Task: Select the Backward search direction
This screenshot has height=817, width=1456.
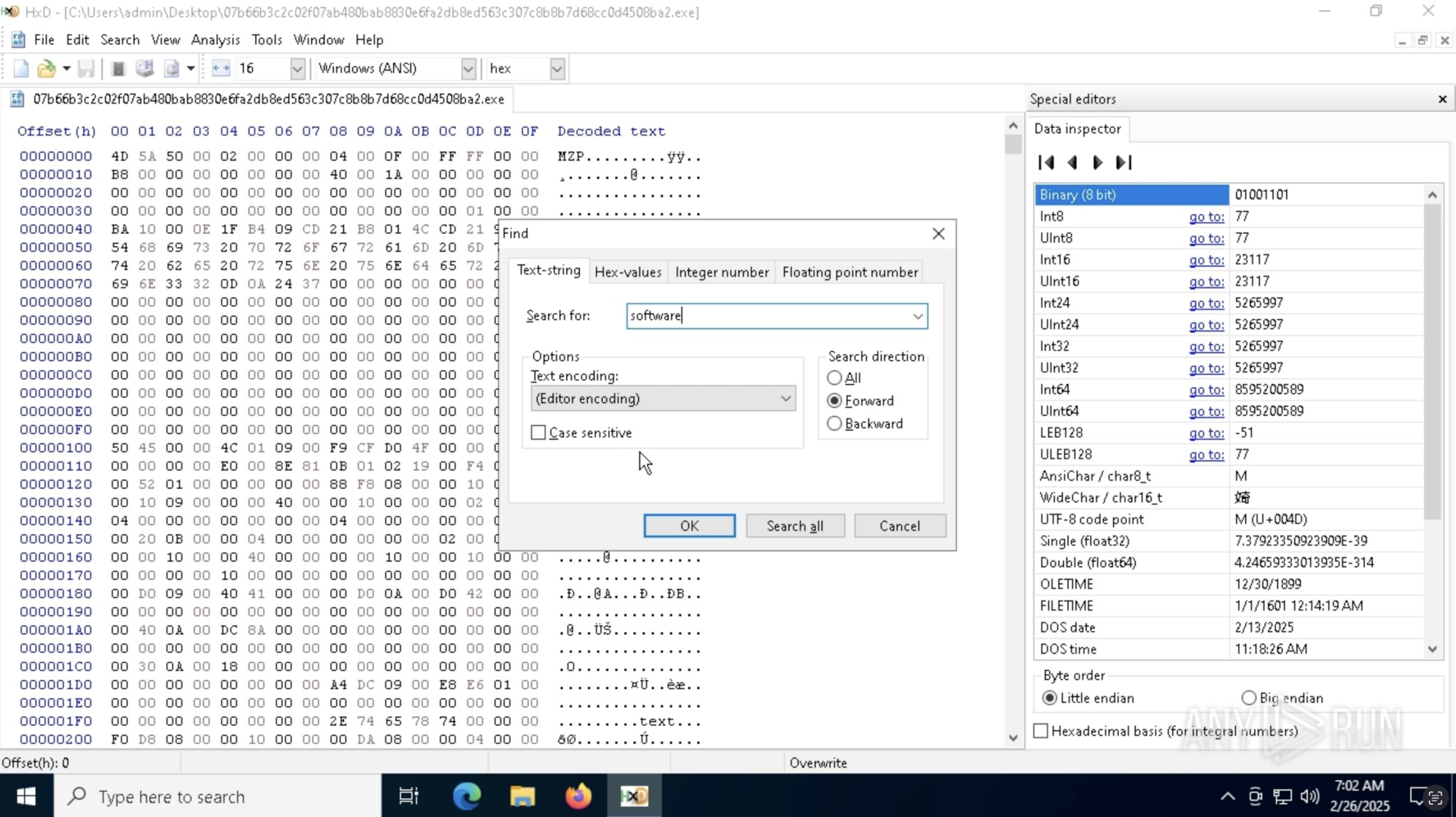Action: pos(835,424)
